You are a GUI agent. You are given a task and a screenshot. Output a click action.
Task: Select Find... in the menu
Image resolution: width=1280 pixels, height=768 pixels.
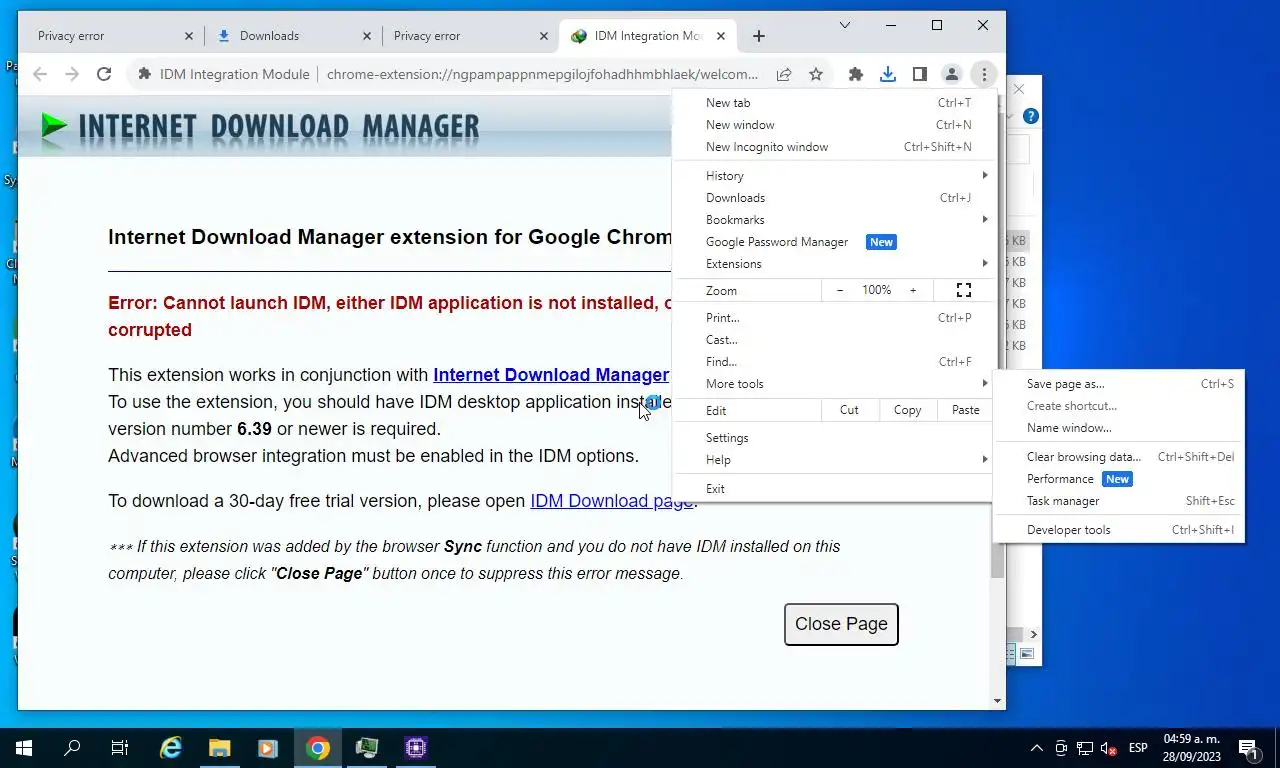(x=835, y=362)
